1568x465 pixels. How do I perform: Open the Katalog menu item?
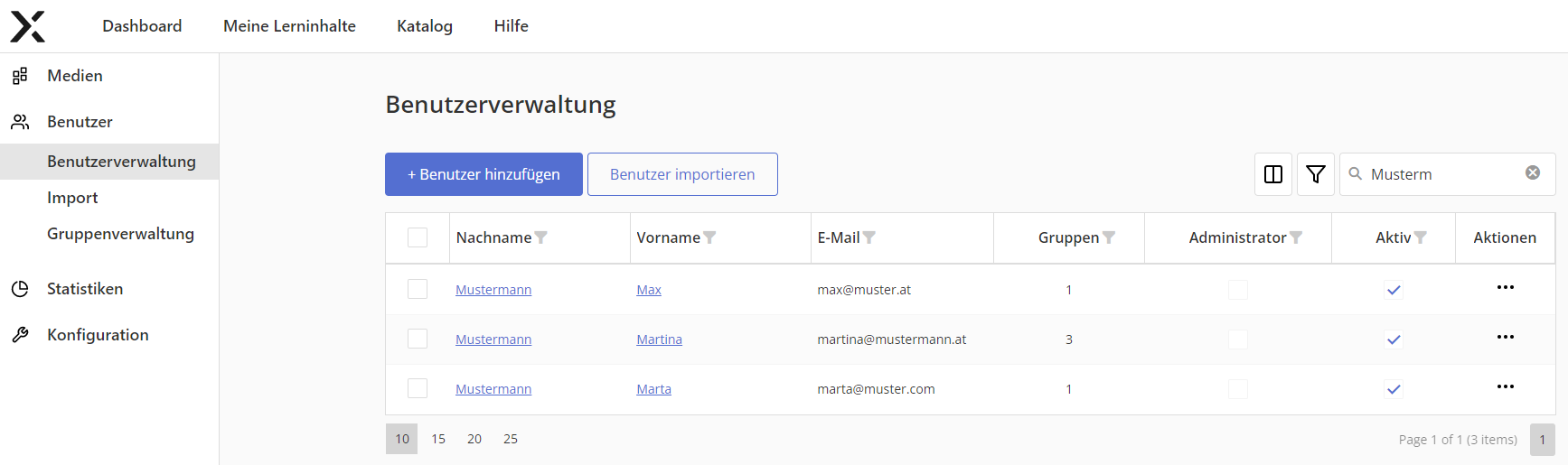[425, 26]
